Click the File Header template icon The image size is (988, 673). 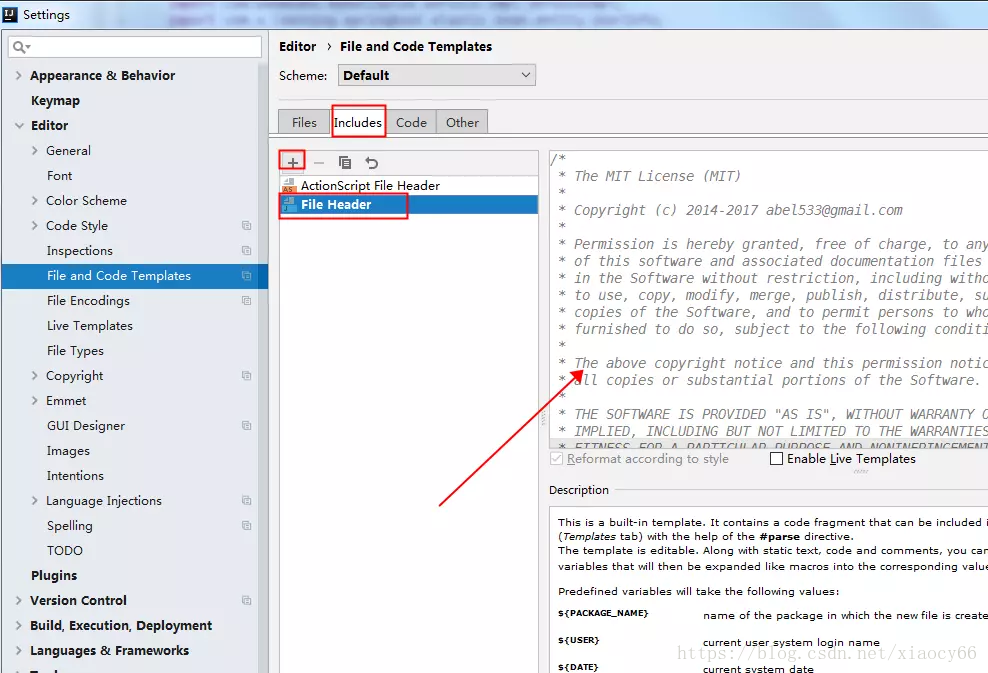[289, 204]
